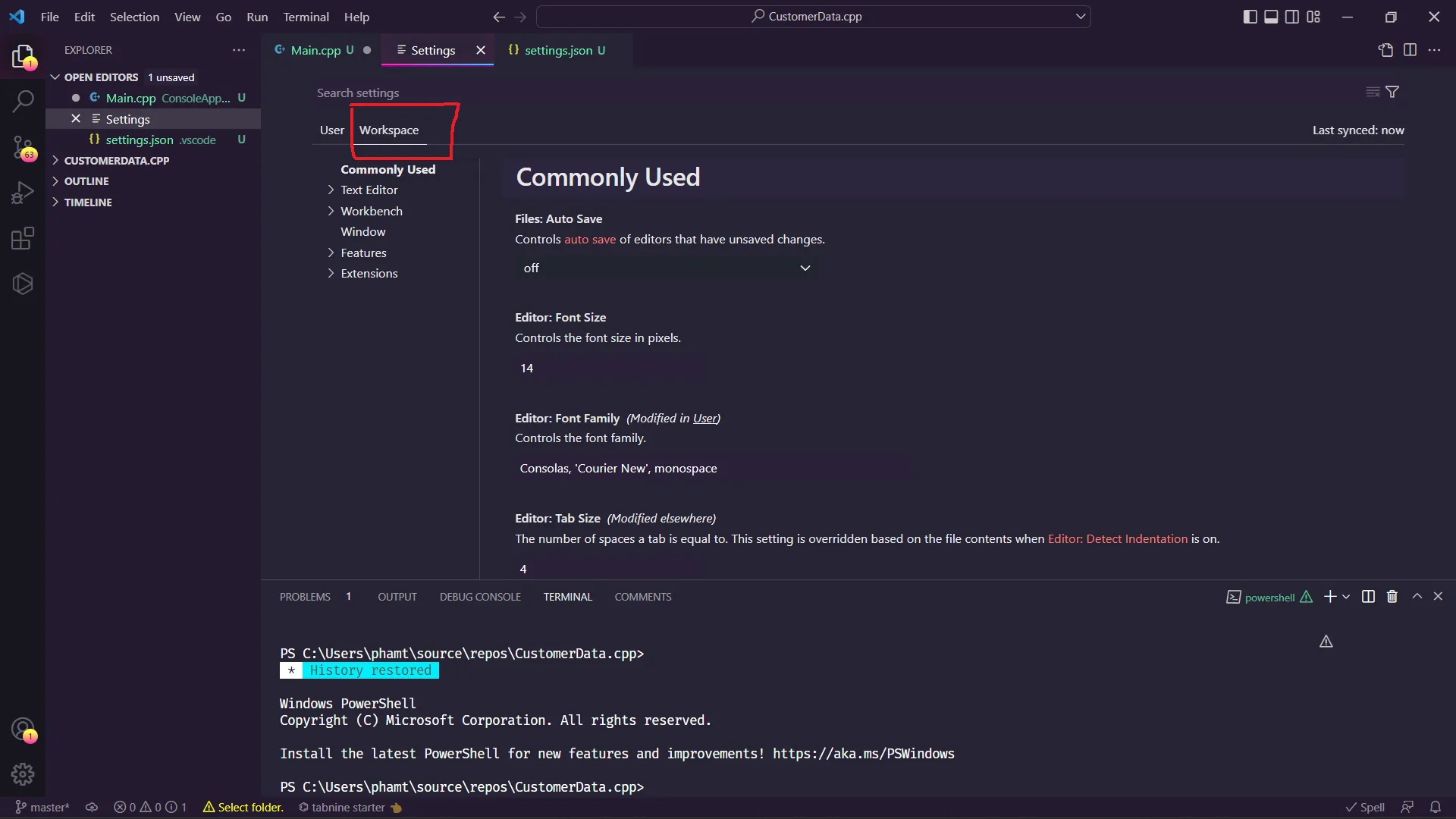Split the terminal panel

pos(1368,597)
